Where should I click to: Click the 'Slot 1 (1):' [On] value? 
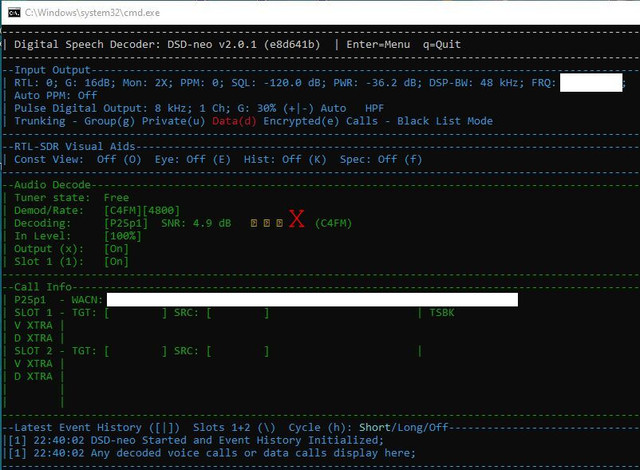116,261
